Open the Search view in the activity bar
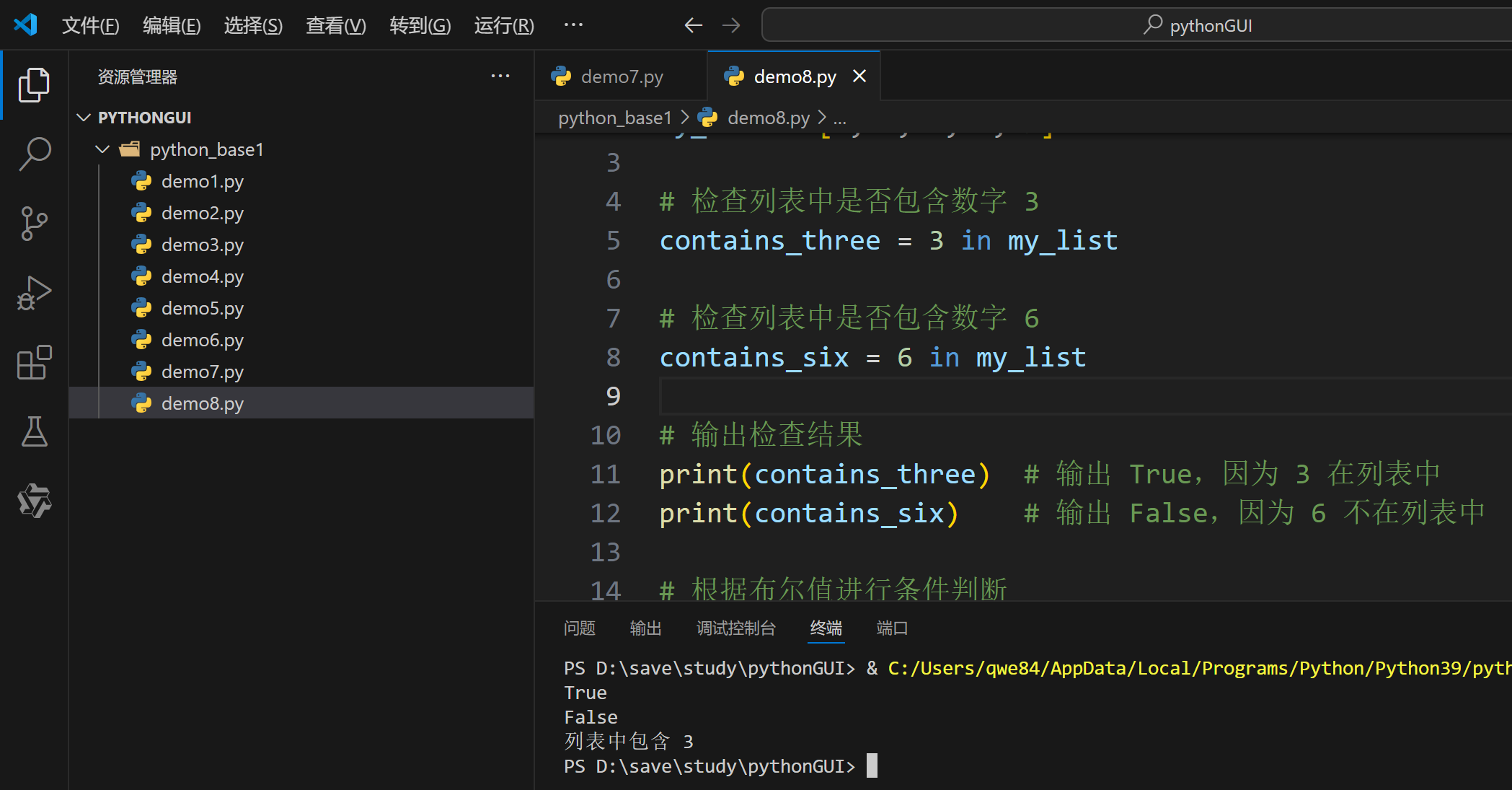Image resolution: width=1512 pixels, height=790 pixels. 33,153
